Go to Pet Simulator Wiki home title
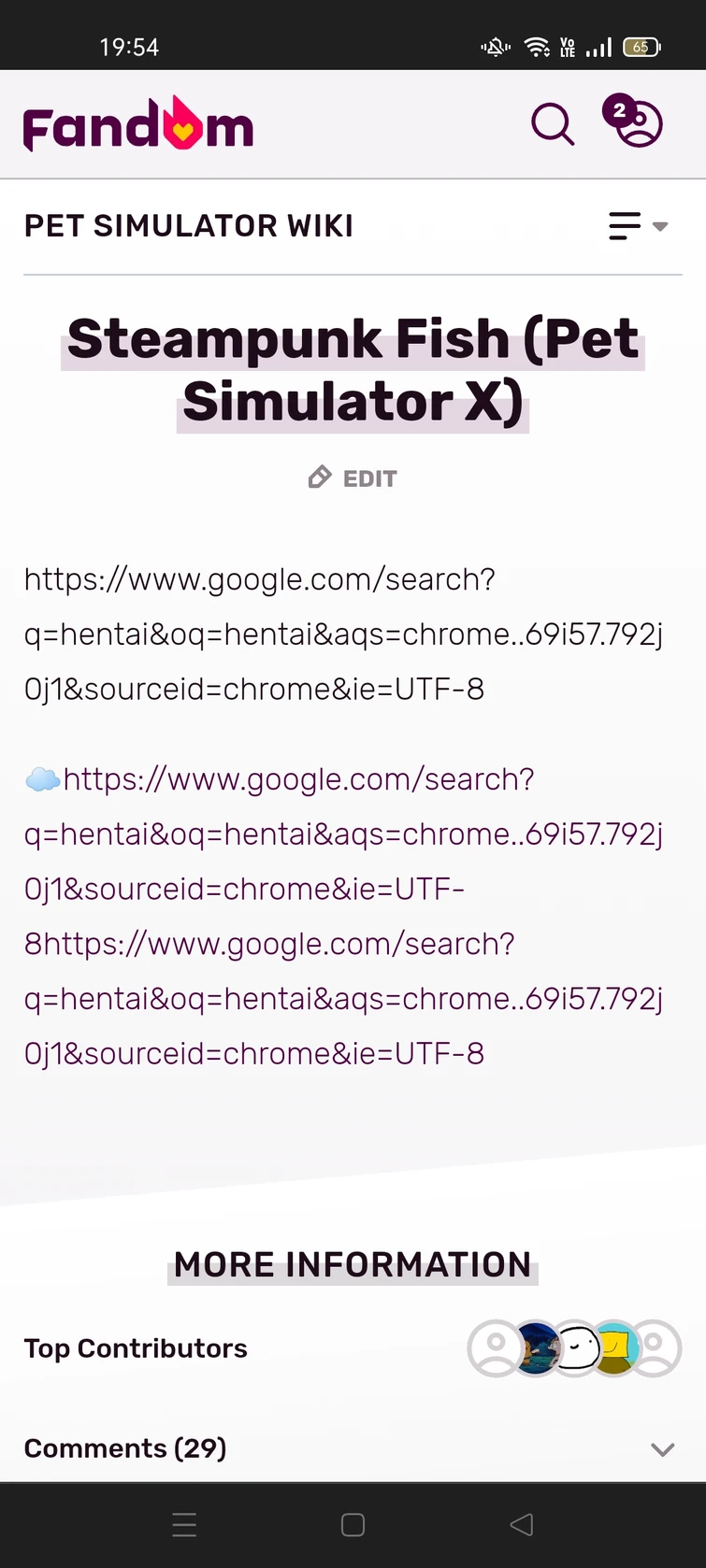Image resolution: width=706 pixels, height=1568 pixels. click(x=189, y=226)
